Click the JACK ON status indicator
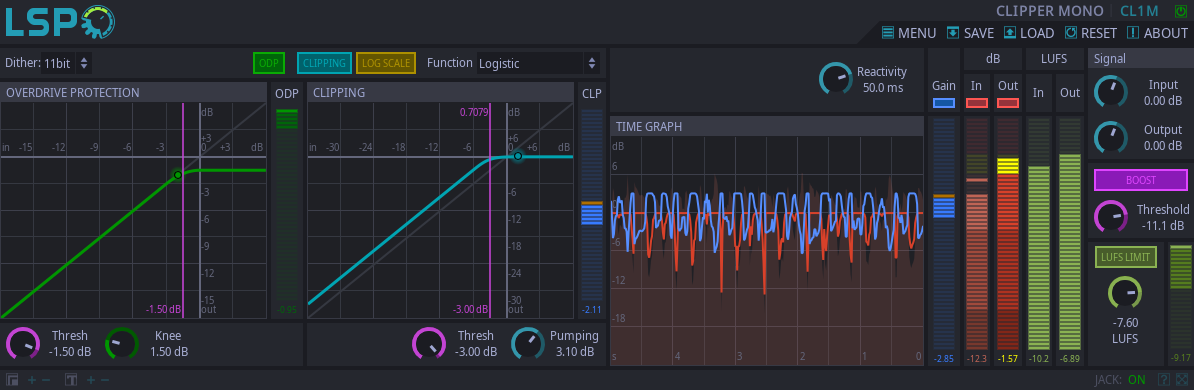The image size is (1194, 390). 1120,379
